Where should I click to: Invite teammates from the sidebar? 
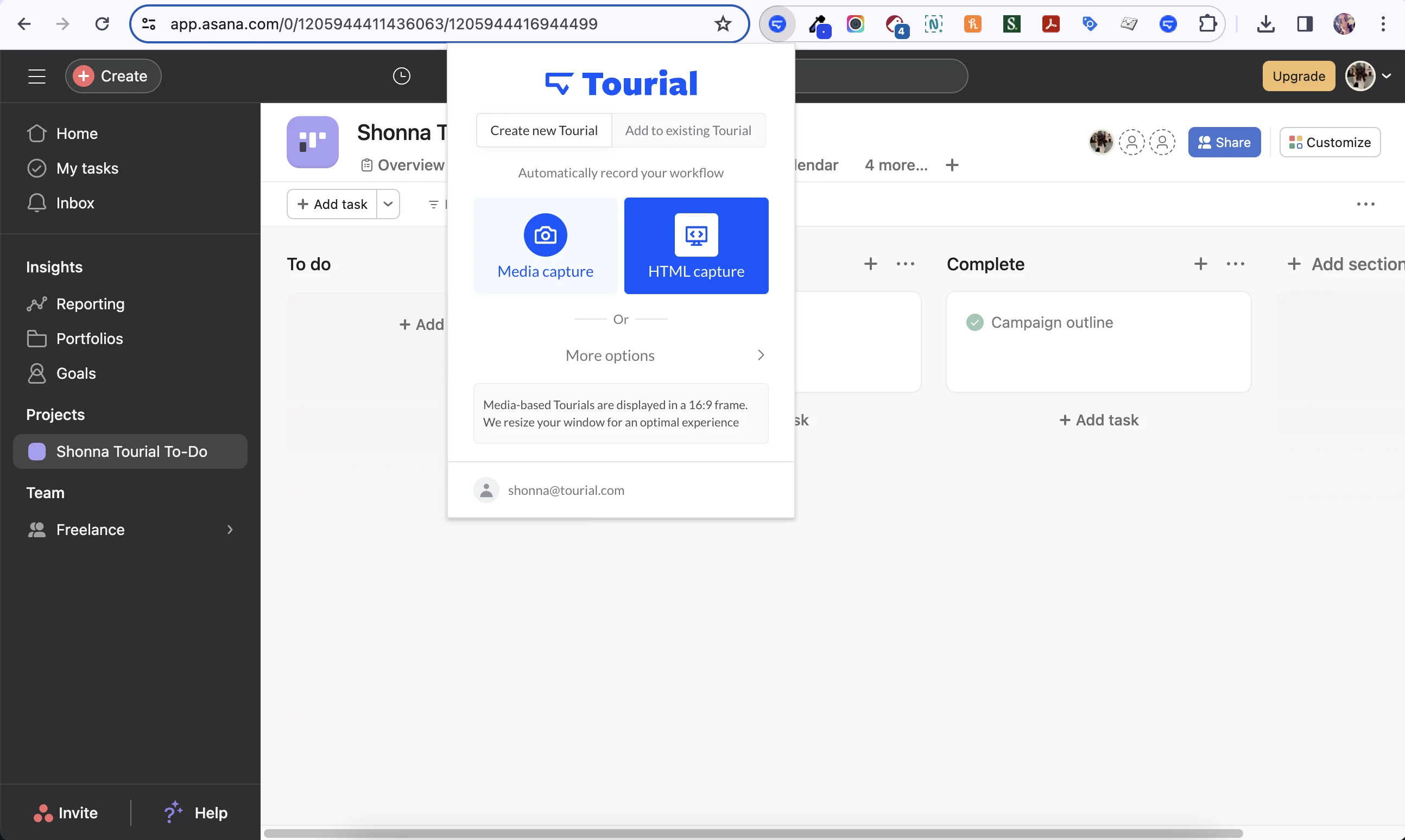(x=65, y=813)
